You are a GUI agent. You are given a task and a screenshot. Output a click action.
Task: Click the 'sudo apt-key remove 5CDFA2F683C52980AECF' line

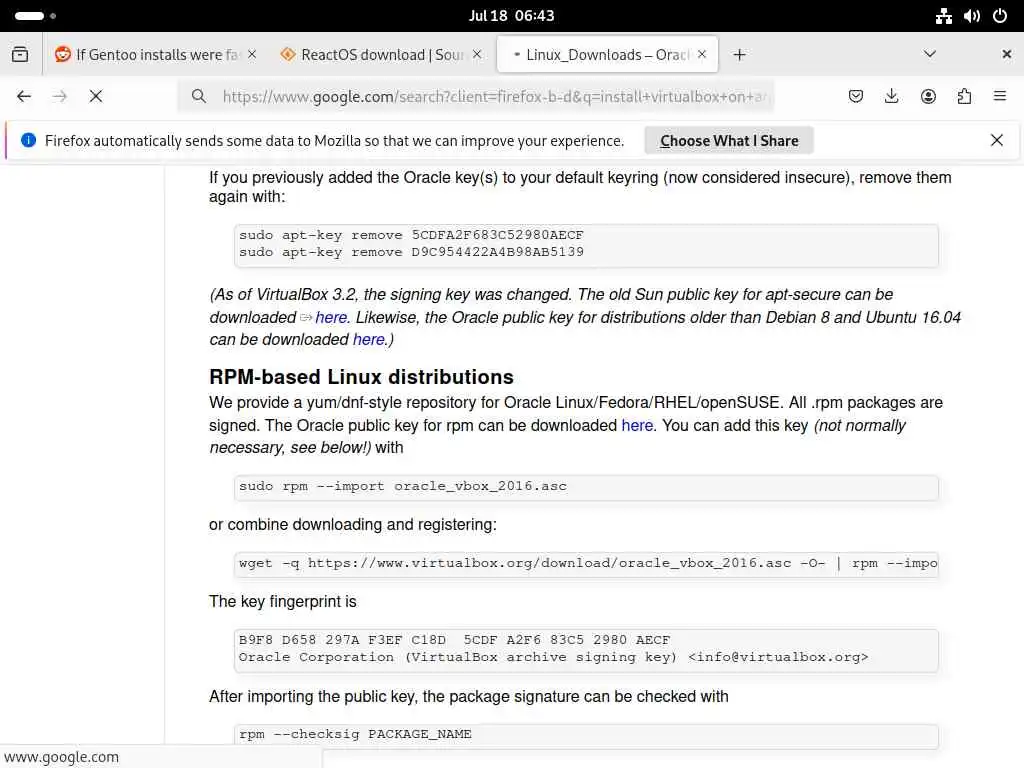tap(411, 235)
